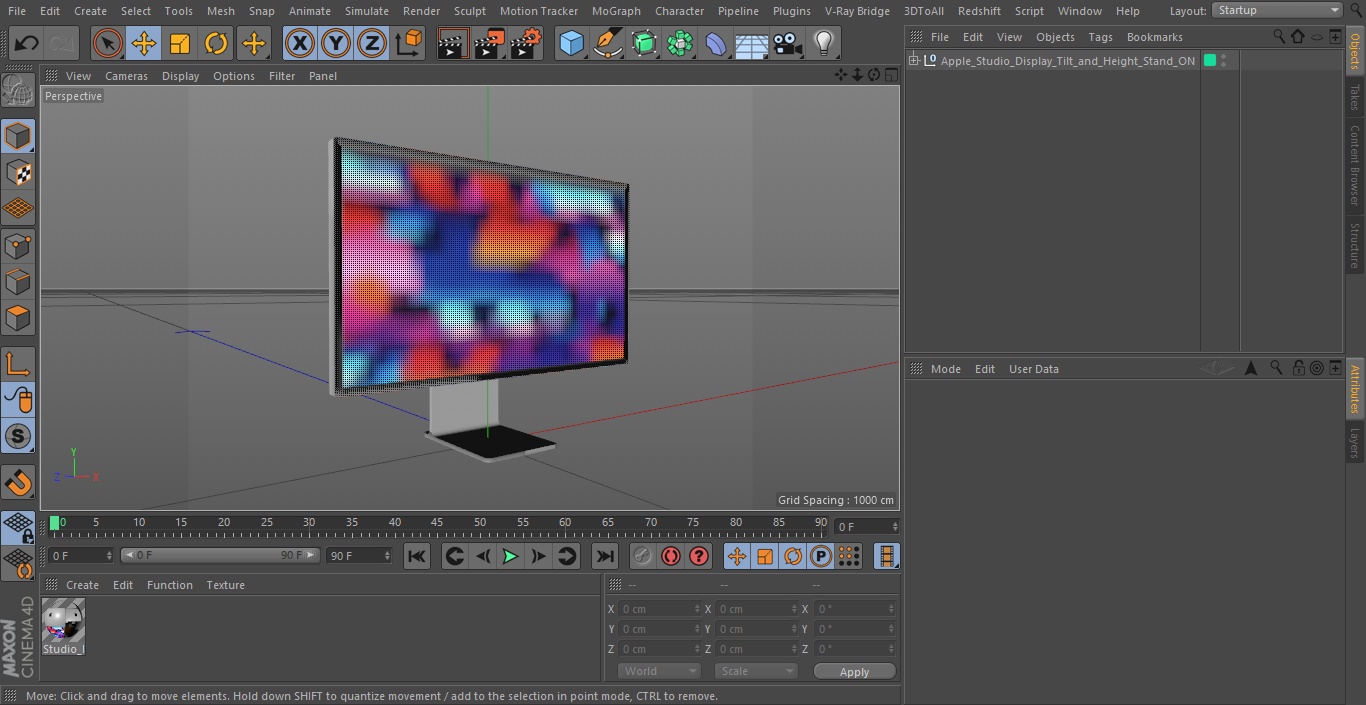Toggle Y axis lock

pyautogui.click(x=336, y=43)
